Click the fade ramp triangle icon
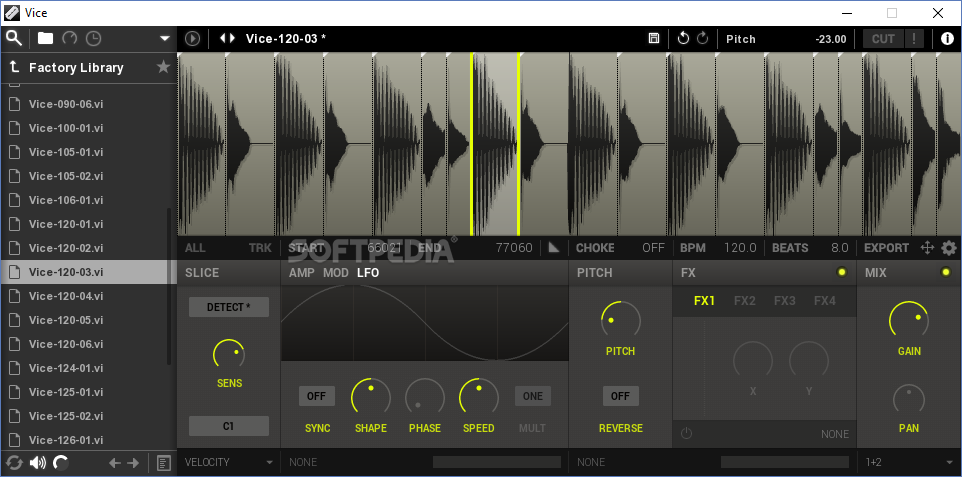The image size is (962, 477). click(x=553, y=247)
